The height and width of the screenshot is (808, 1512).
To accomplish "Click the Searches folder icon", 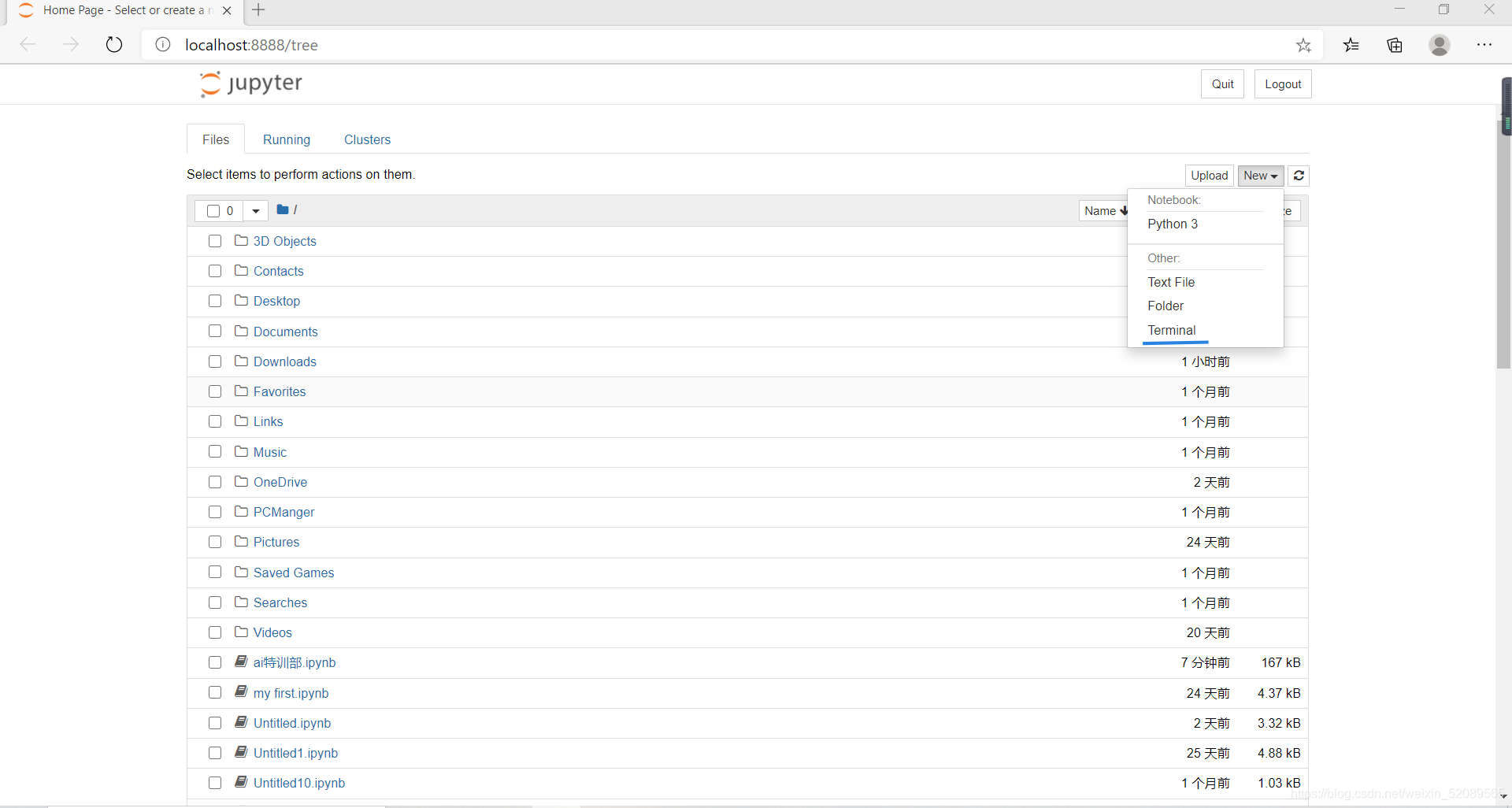I will pyautogui.click(x=241, y=602).
